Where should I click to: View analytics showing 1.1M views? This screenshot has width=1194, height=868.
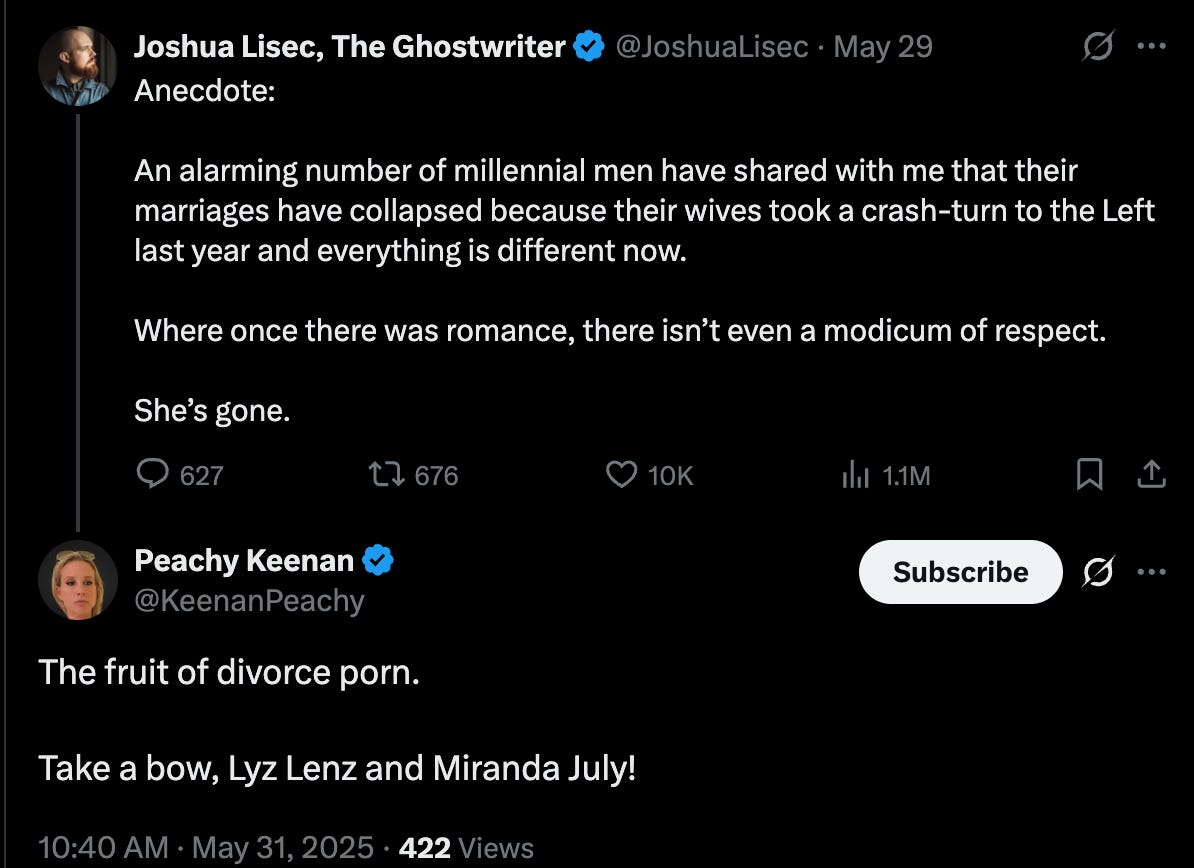(x=886, y=475)
